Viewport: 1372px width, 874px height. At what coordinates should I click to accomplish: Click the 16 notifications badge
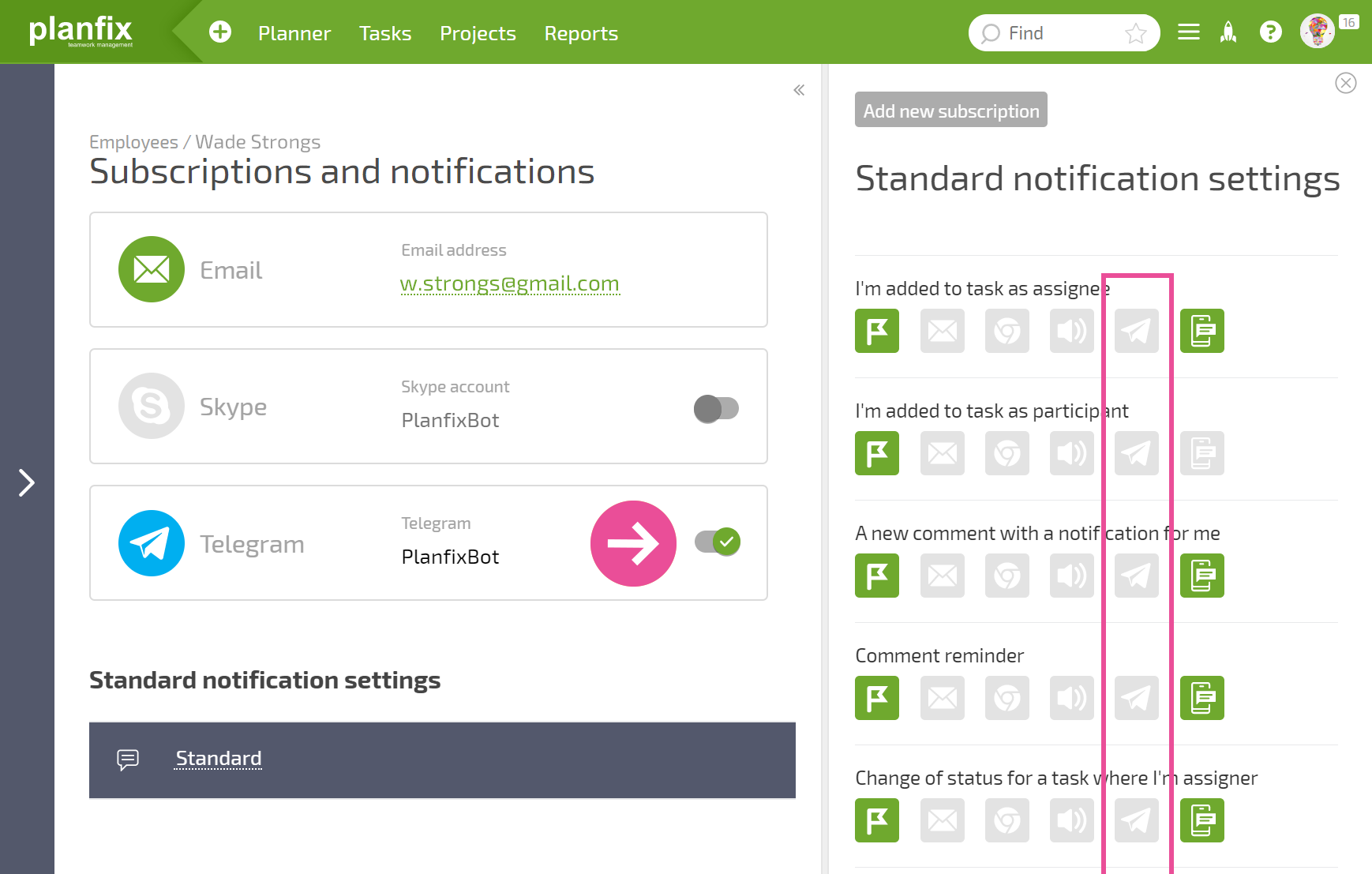pos(1348,22)
